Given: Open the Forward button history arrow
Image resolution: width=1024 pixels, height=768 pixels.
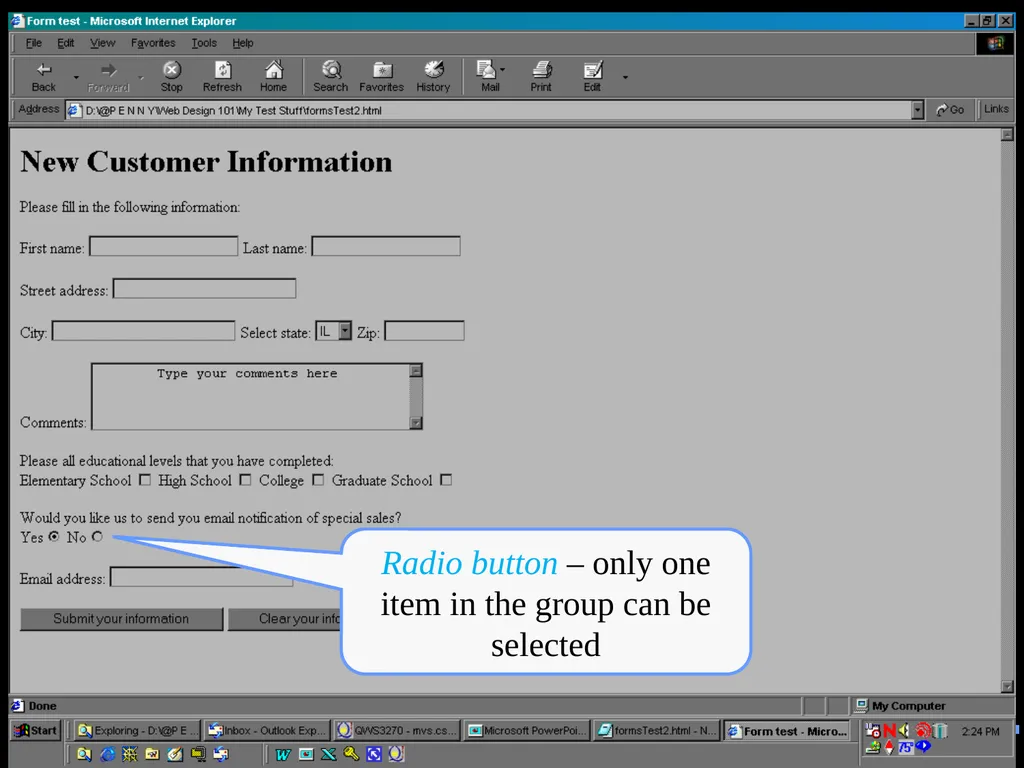Looking at the screenshot, I should pos(141,77).
